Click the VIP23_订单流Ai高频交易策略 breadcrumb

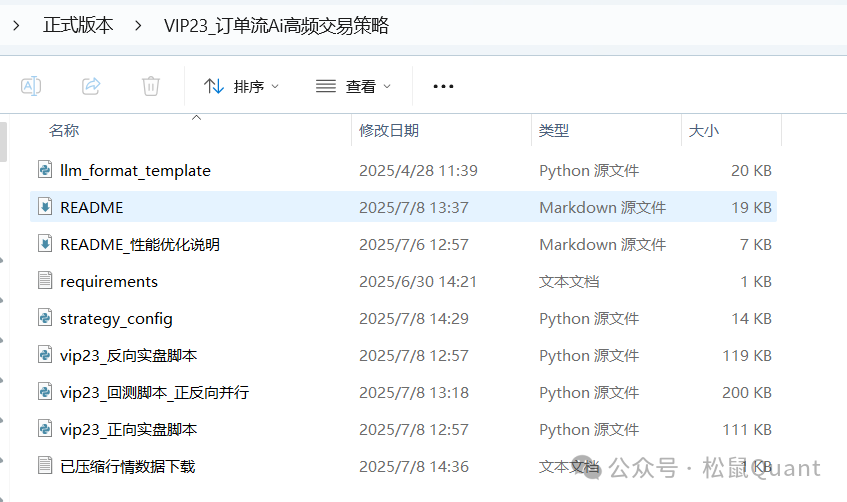click(277, 25)
